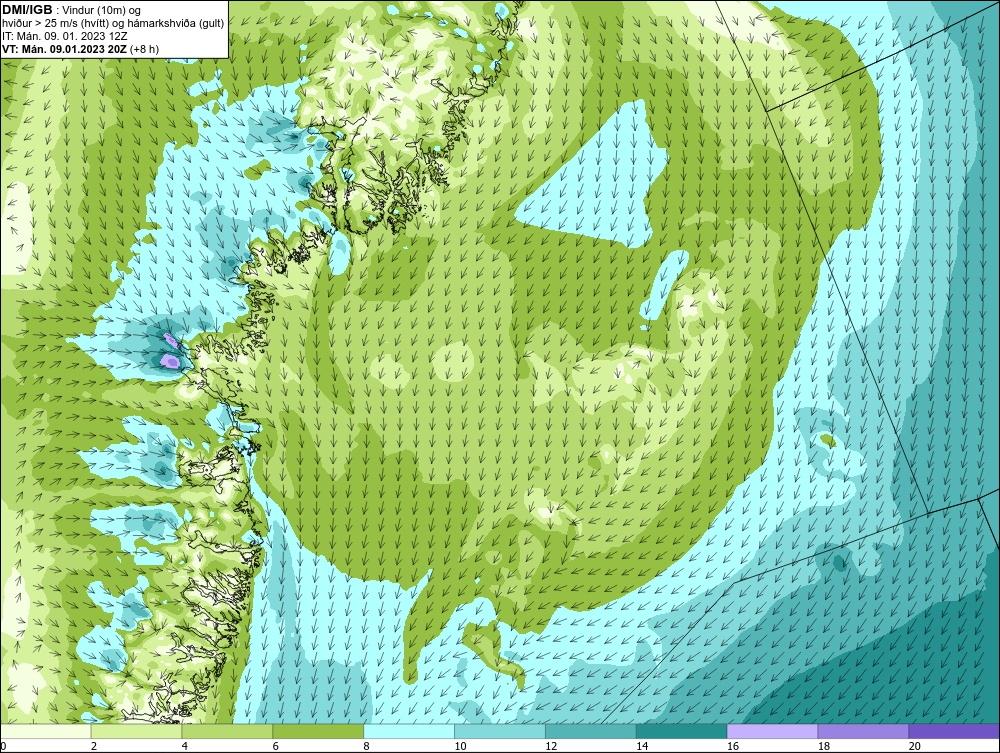1000x753 pixels.
Task: Click the 16–18 m/s lavender legend swatch
Action: click(772, 731)
